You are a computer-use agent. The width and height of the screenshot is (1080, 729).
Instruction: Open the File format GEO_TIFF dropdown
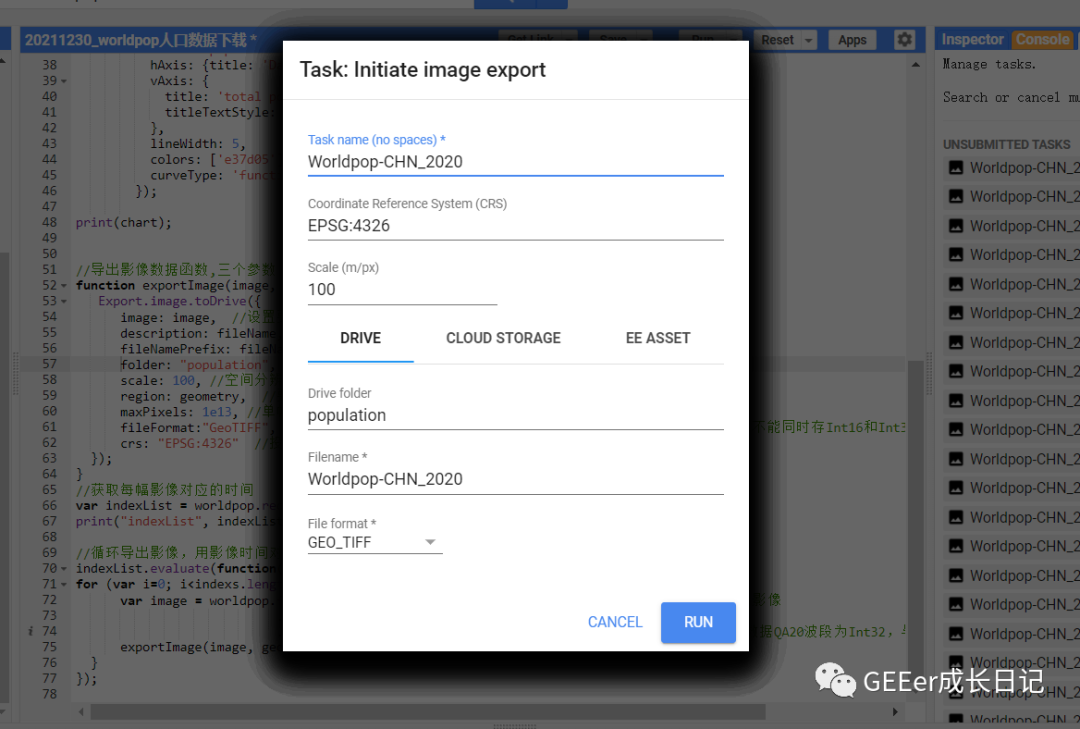375,542
